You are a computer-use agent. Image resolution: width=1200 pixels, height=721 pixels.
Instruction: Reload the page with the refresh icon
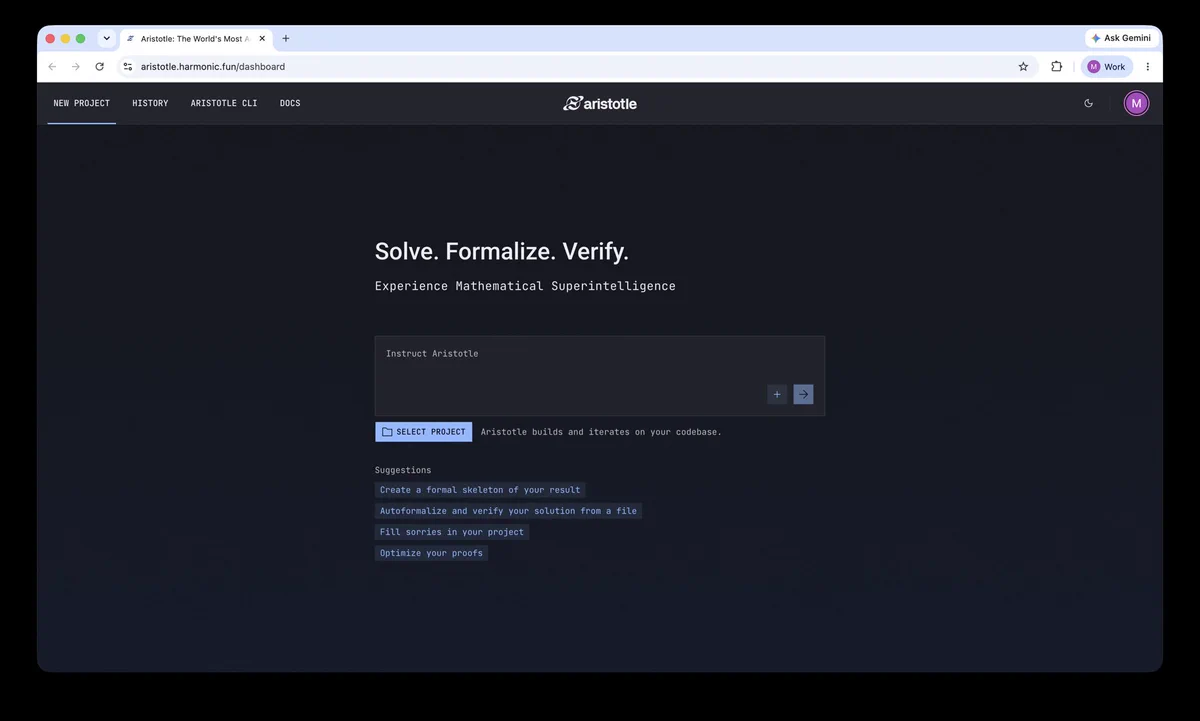click(x=99, y=67)
